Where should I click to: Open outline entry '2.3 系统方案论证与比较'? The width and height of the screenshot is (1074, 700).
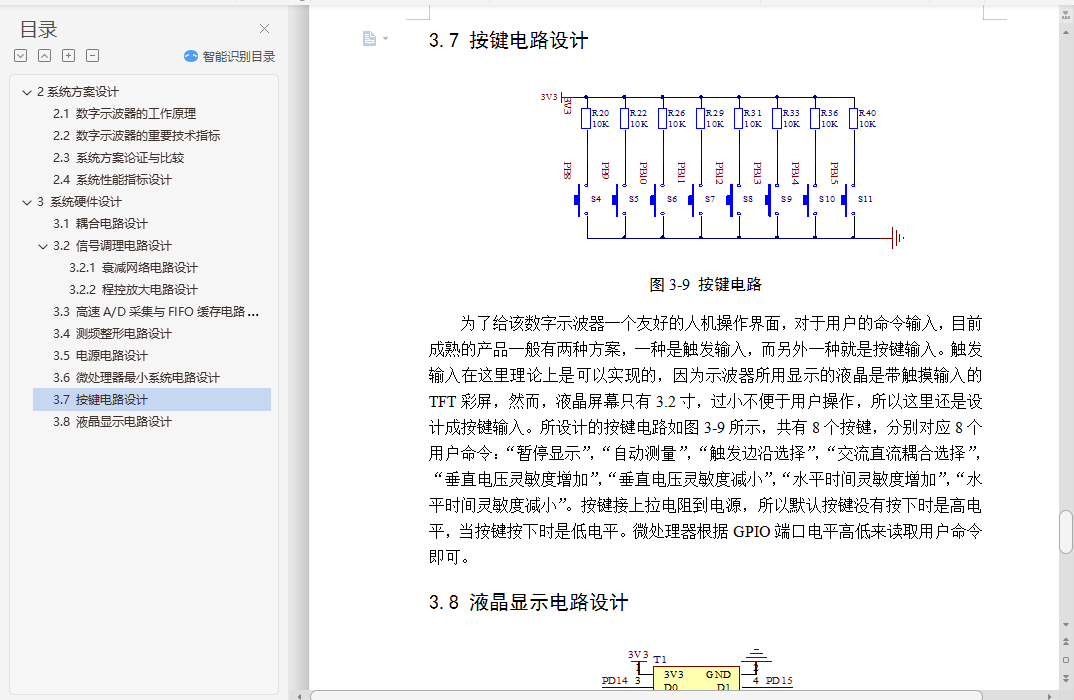coord(118,158)
